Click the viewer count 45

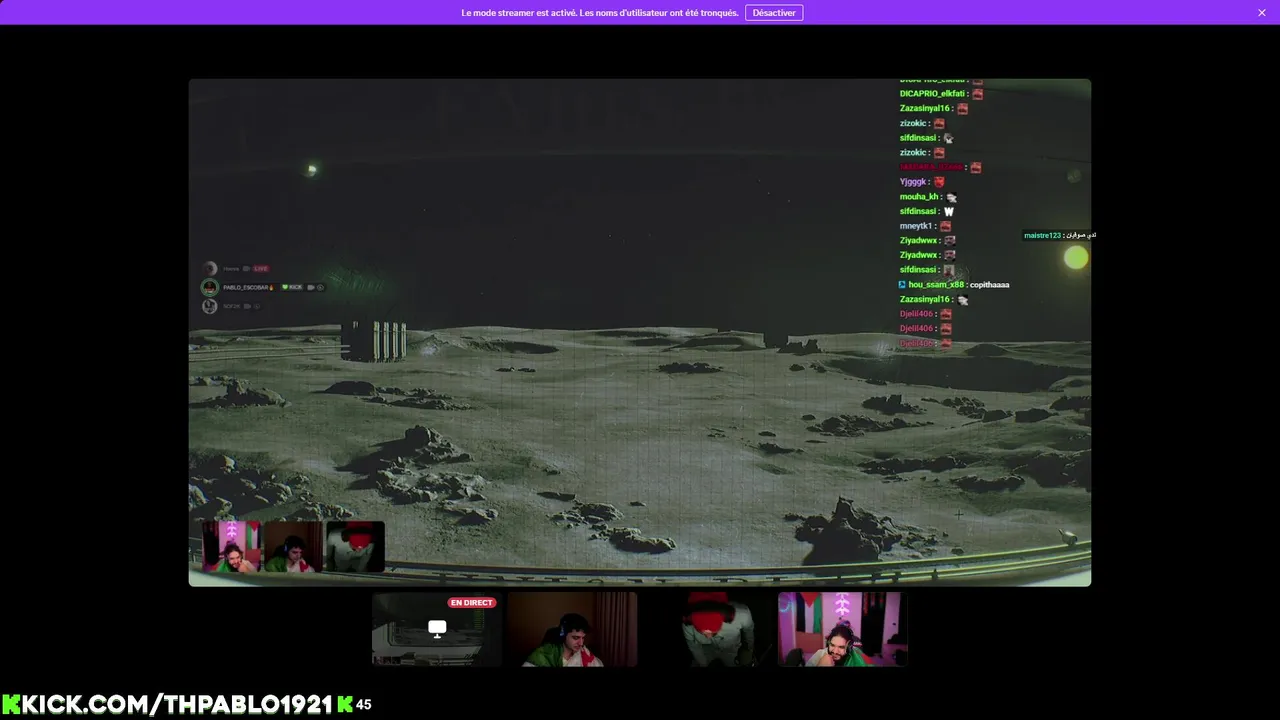364,705
